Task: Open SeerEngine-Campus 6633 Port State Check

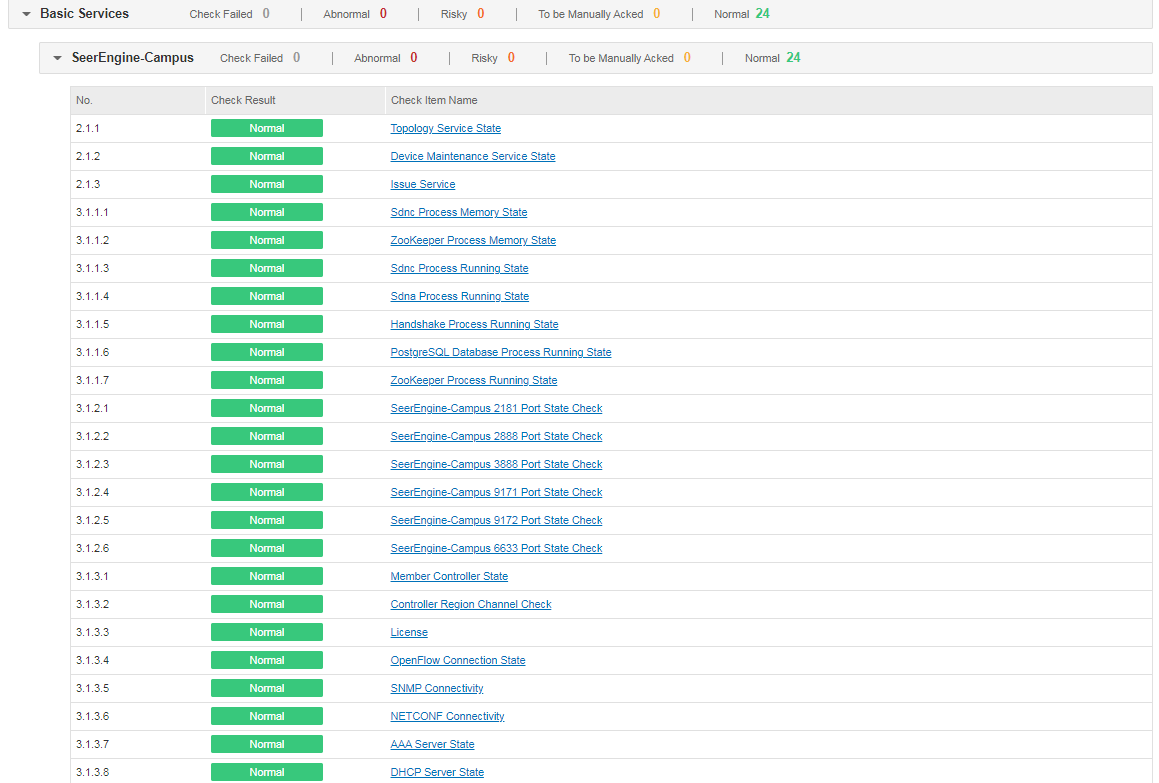Action: coord(497,548)
